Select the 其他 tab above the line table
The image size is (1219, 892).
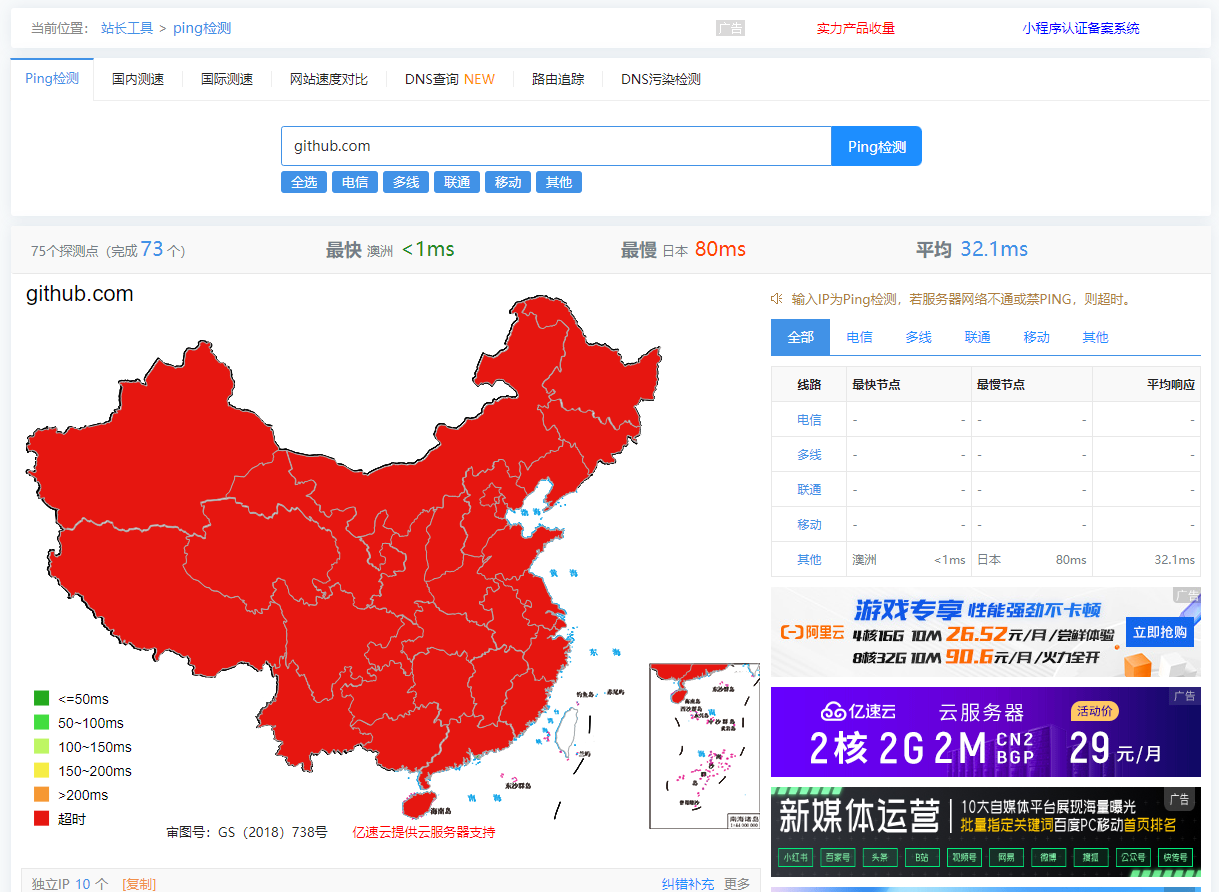pyautogui.click(x=1095, y=337)
